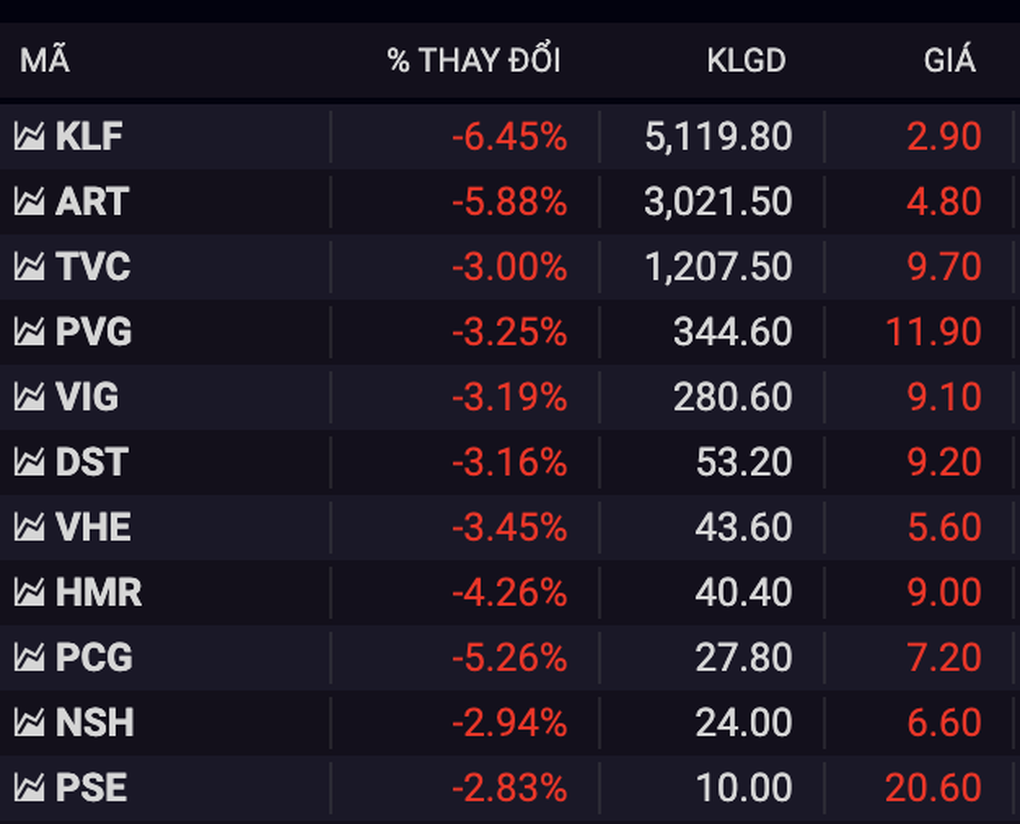This screenshot has height=824, width=1020.
Task: Open the chart icon beside ART
Action: 29,201
